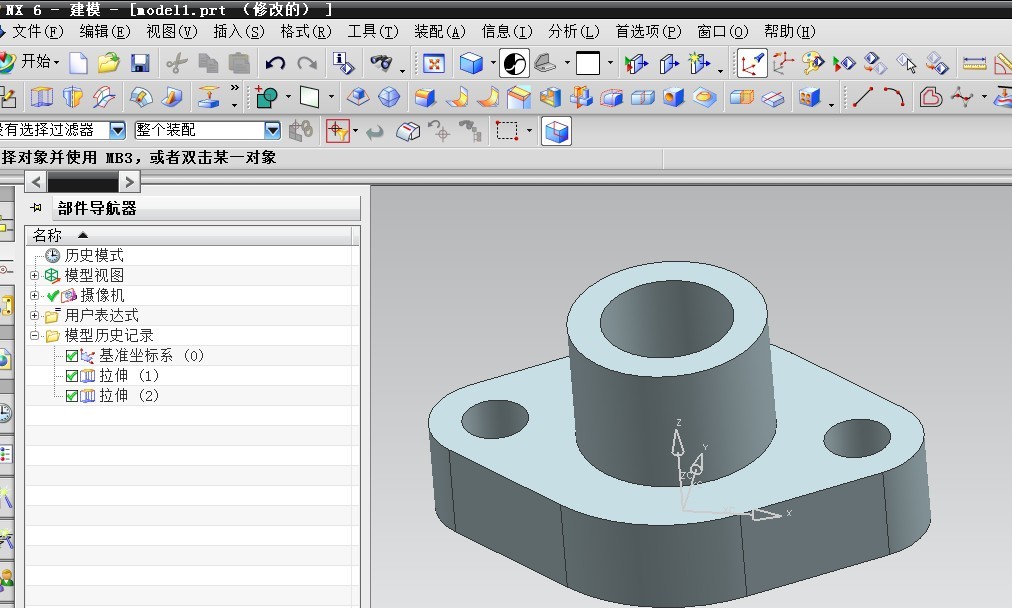Screen dimensions: 1012x608
Task: Click the Sweep along guide icon
Action: pyautogui.click(x=104, y=97)
